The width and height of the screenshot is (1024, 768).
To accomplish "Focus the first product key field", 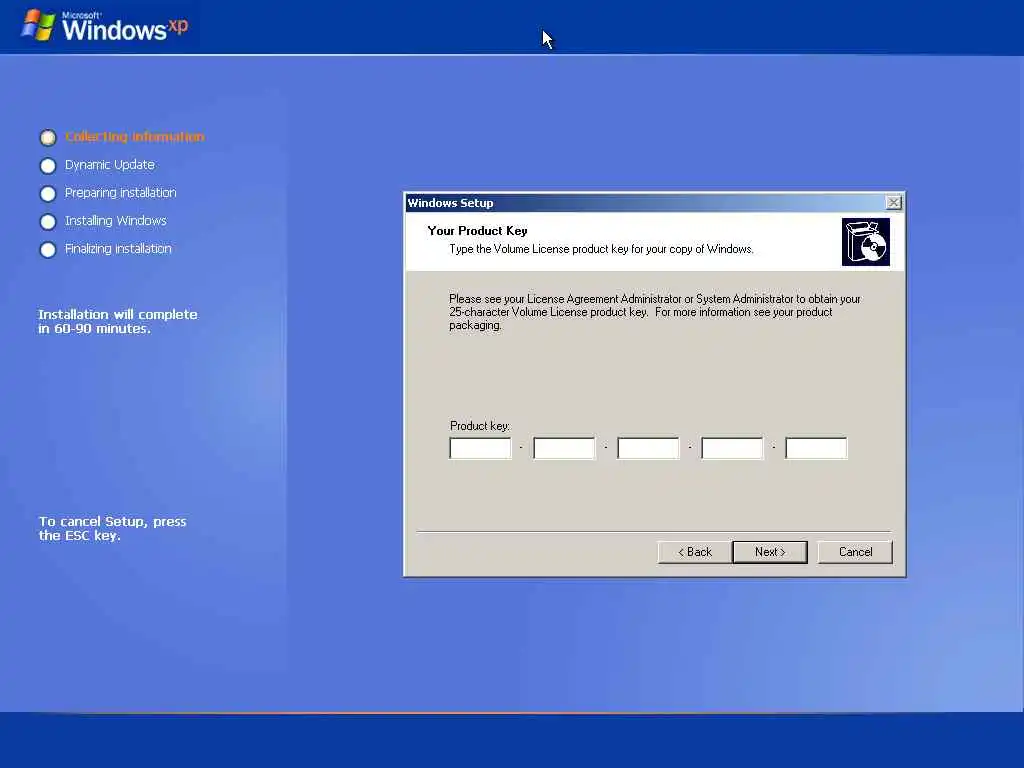I will (x=480, y=448).
